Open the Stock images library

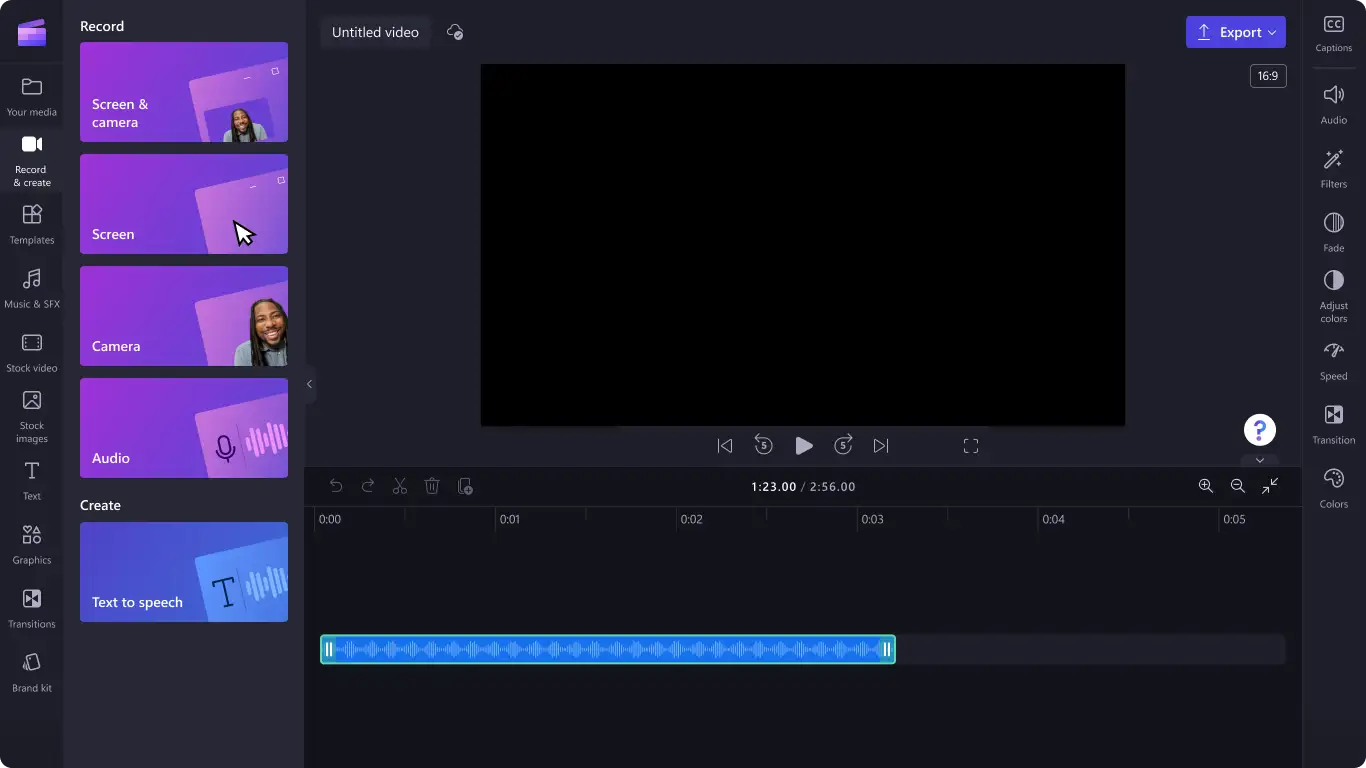click(x=32, y=417)
